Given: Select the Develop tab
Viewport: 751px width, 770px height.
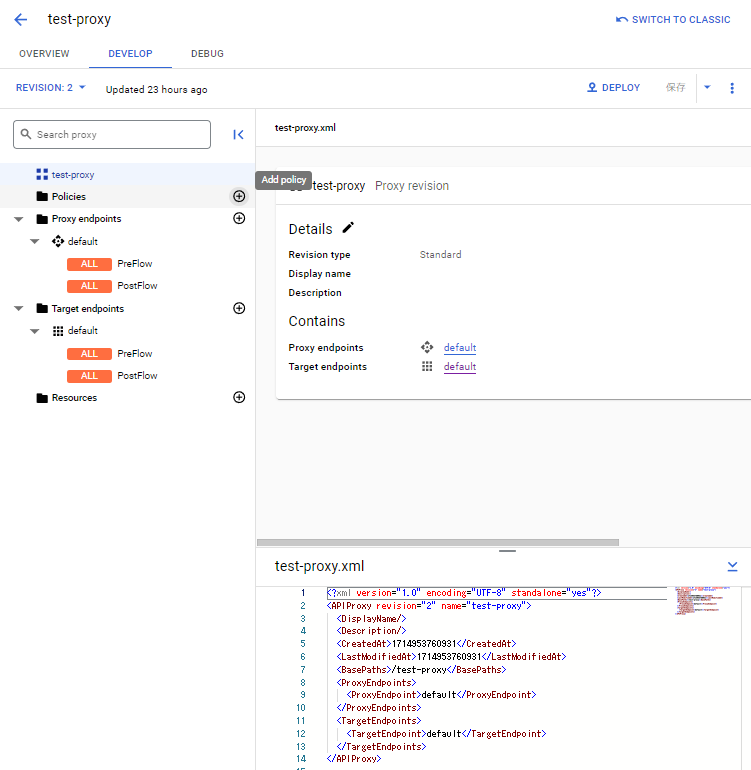Looking at the screenshot, I should coord(130,54).
